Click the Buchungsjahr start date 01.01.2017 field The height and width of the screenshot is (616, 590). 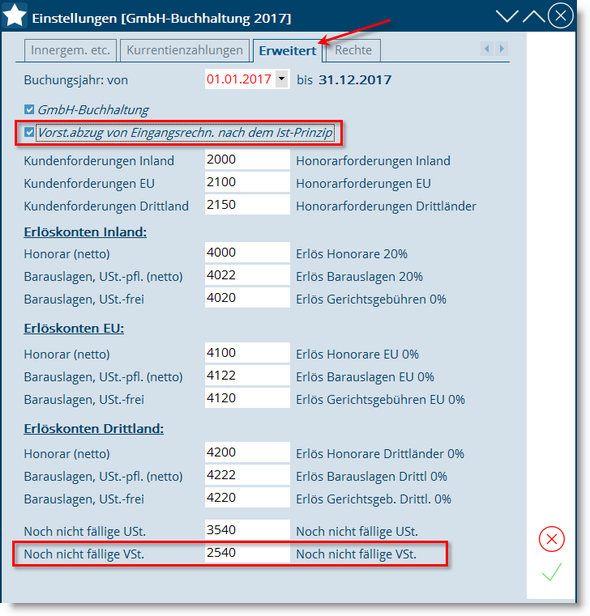[240, 79]
